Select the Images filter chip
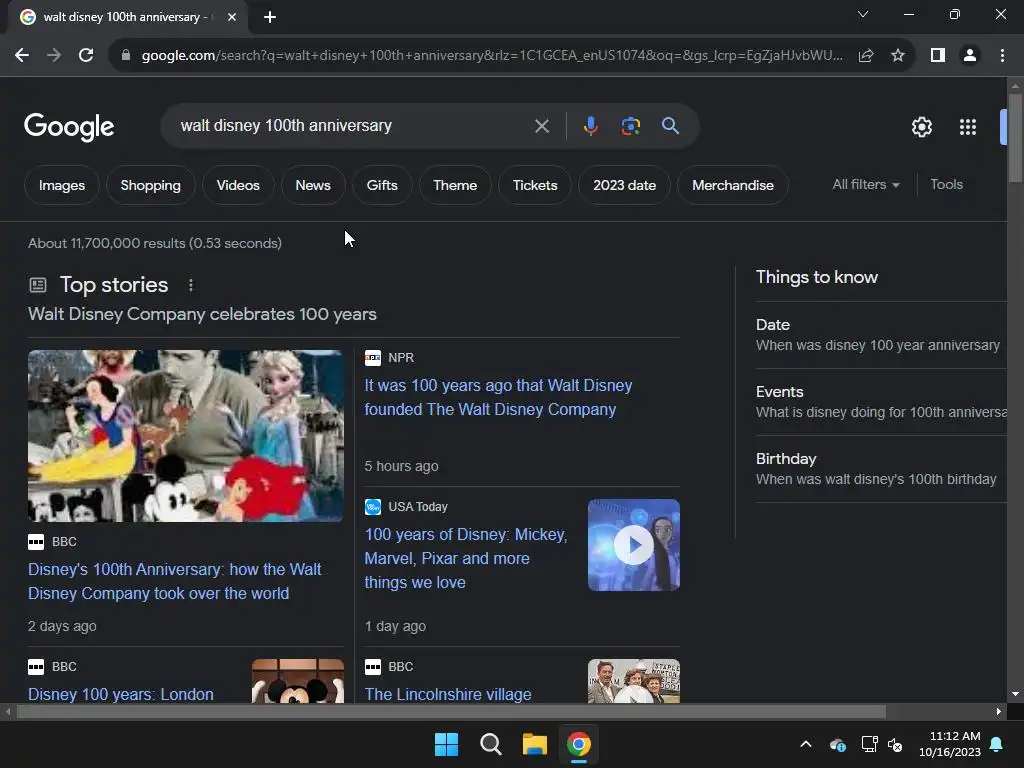Image resolution: width=1024 pixels, height=768 pixels. click(62, 185)
